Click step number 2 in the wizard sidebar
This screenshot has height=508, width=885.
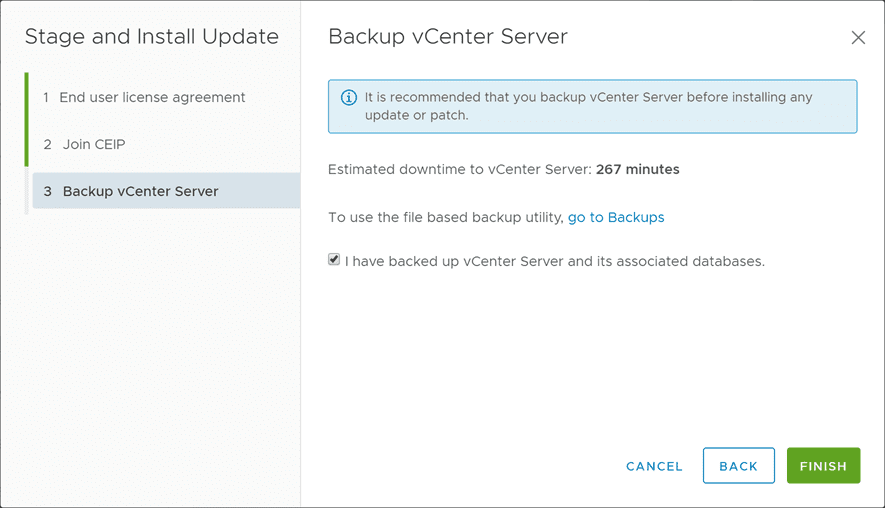[47, 144]
